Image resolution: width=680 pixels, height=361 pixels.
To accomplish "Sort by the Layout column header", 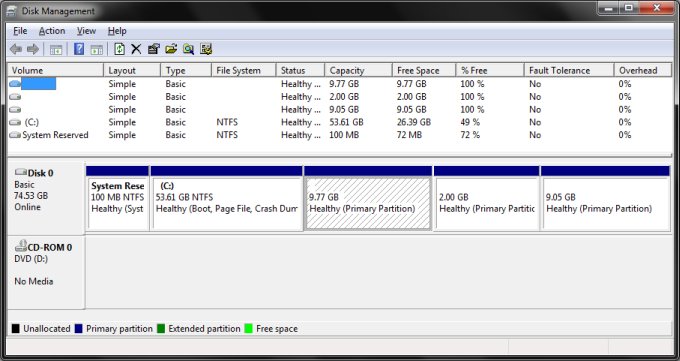I will pyautogui.click(x=132, y=70).
